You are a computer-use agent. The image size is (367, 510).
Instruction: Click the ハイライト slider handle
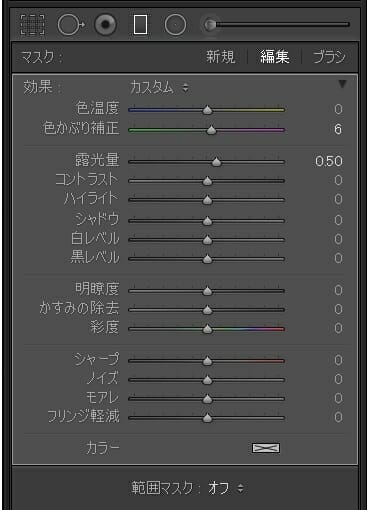click(207, 200)
